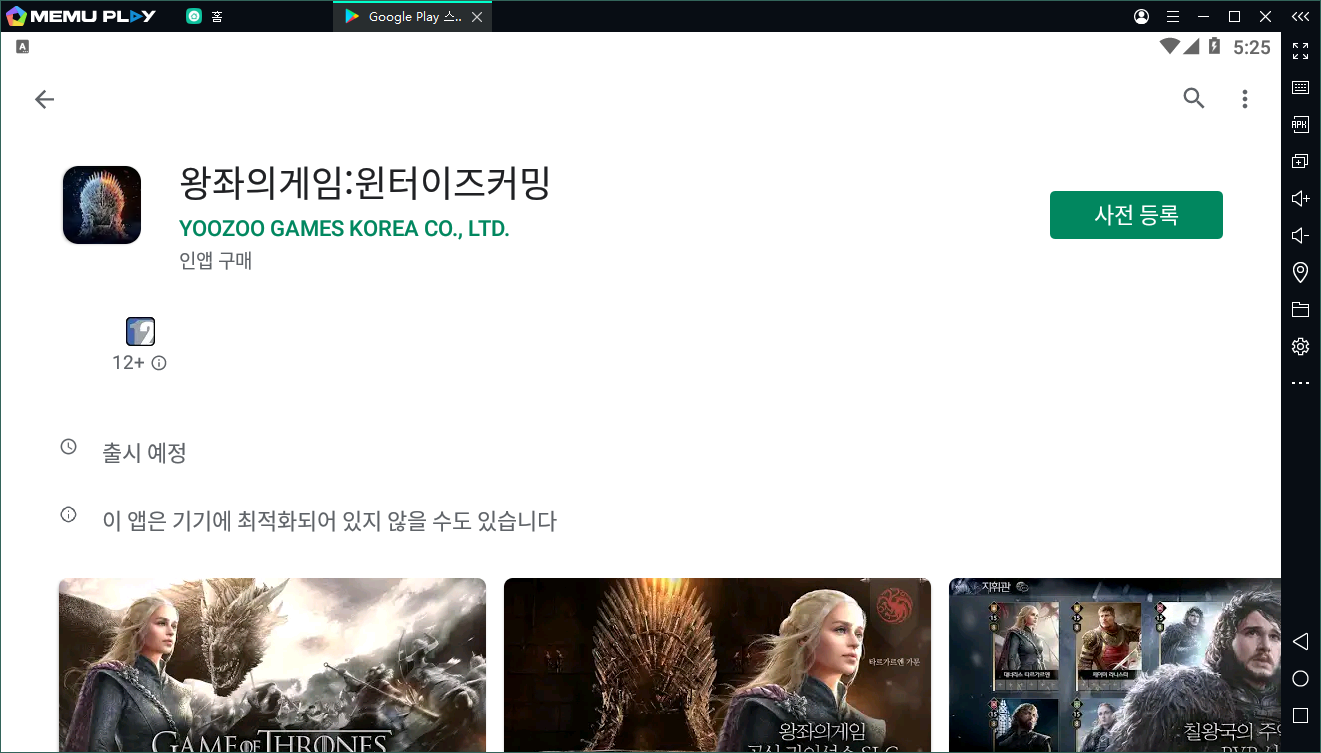Install APK using sidebar APK icon
This screenshot has height=753, width=1321.
coord(1300,125)
